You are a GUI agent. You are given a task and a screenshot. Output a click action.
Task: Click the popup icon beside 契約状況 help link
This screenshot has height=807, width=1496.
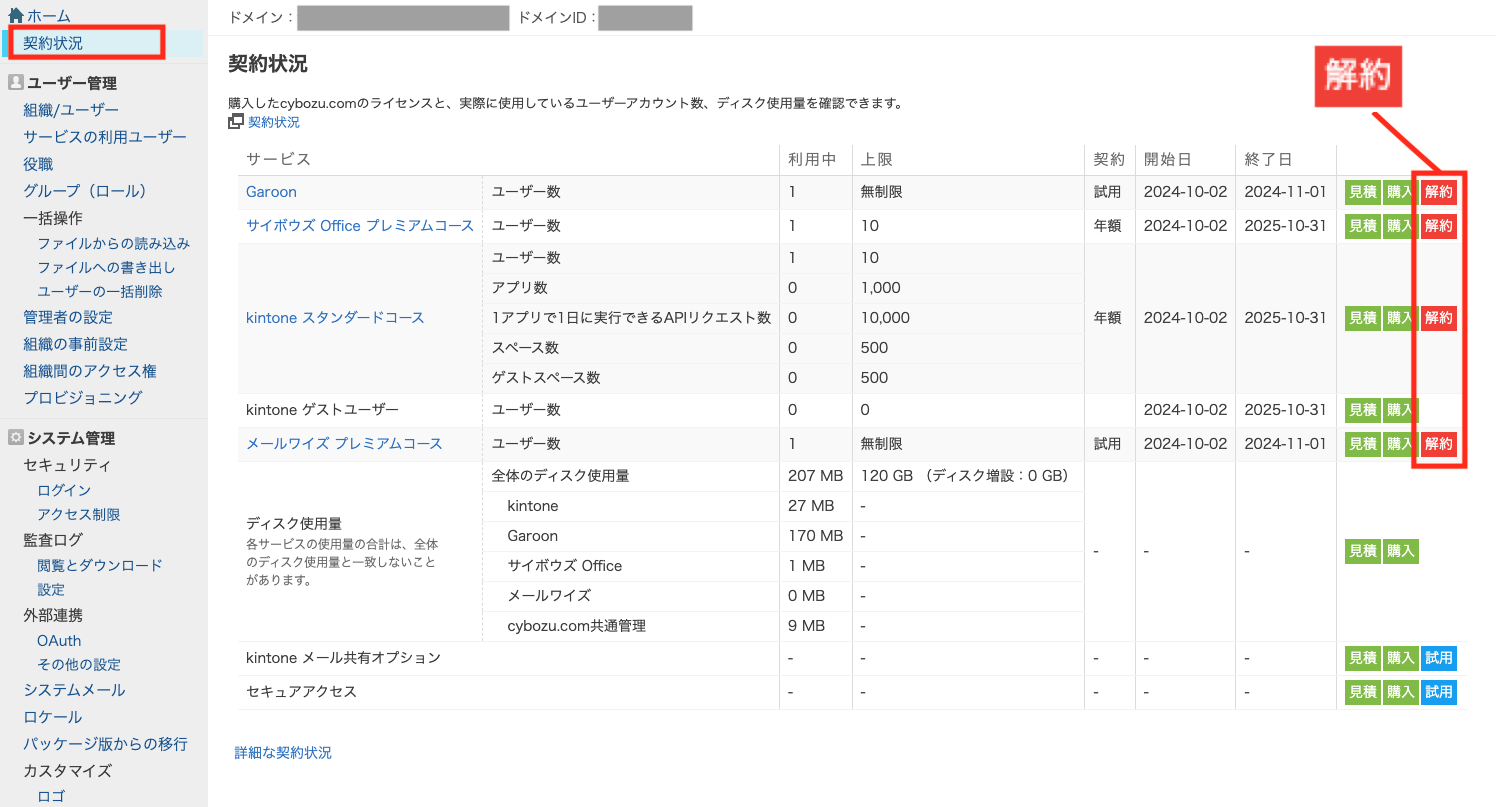pyautogui.click(x=236, y=122)
